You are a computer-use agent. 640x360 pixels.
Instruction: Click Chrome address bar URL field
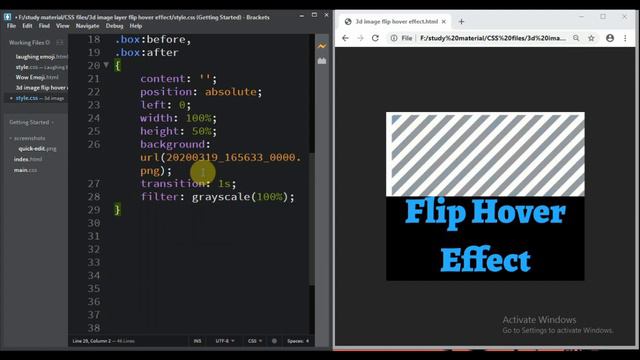(x=493, y=38)
